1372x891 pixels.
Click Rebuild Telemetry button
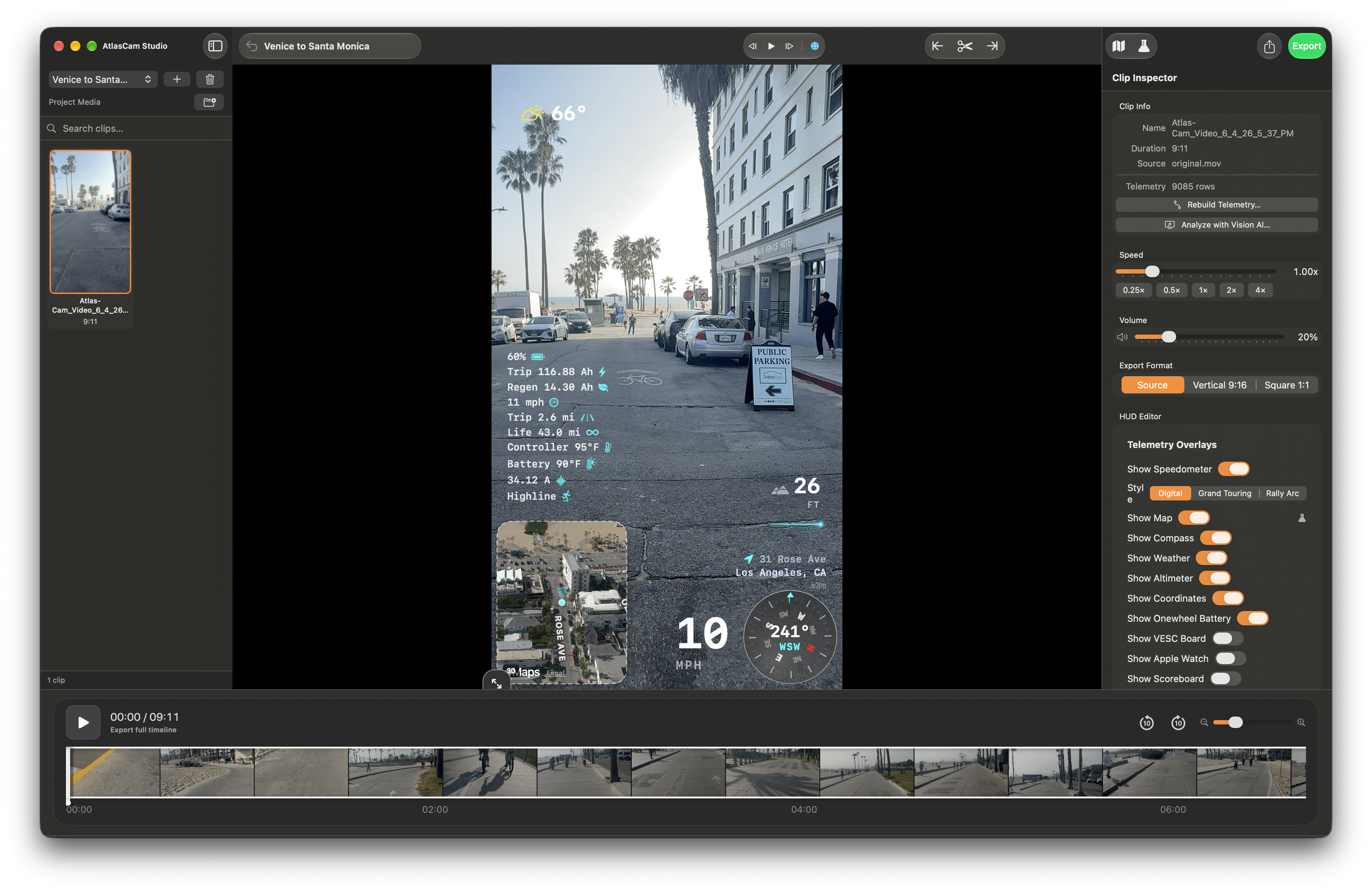pos(1216,205)
